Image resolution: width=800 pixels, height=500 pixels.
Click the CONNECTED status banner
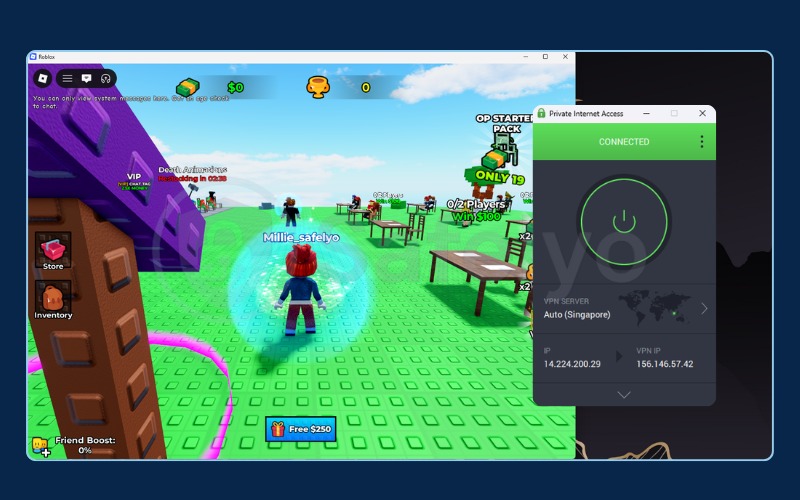click(x=624, y=141)
